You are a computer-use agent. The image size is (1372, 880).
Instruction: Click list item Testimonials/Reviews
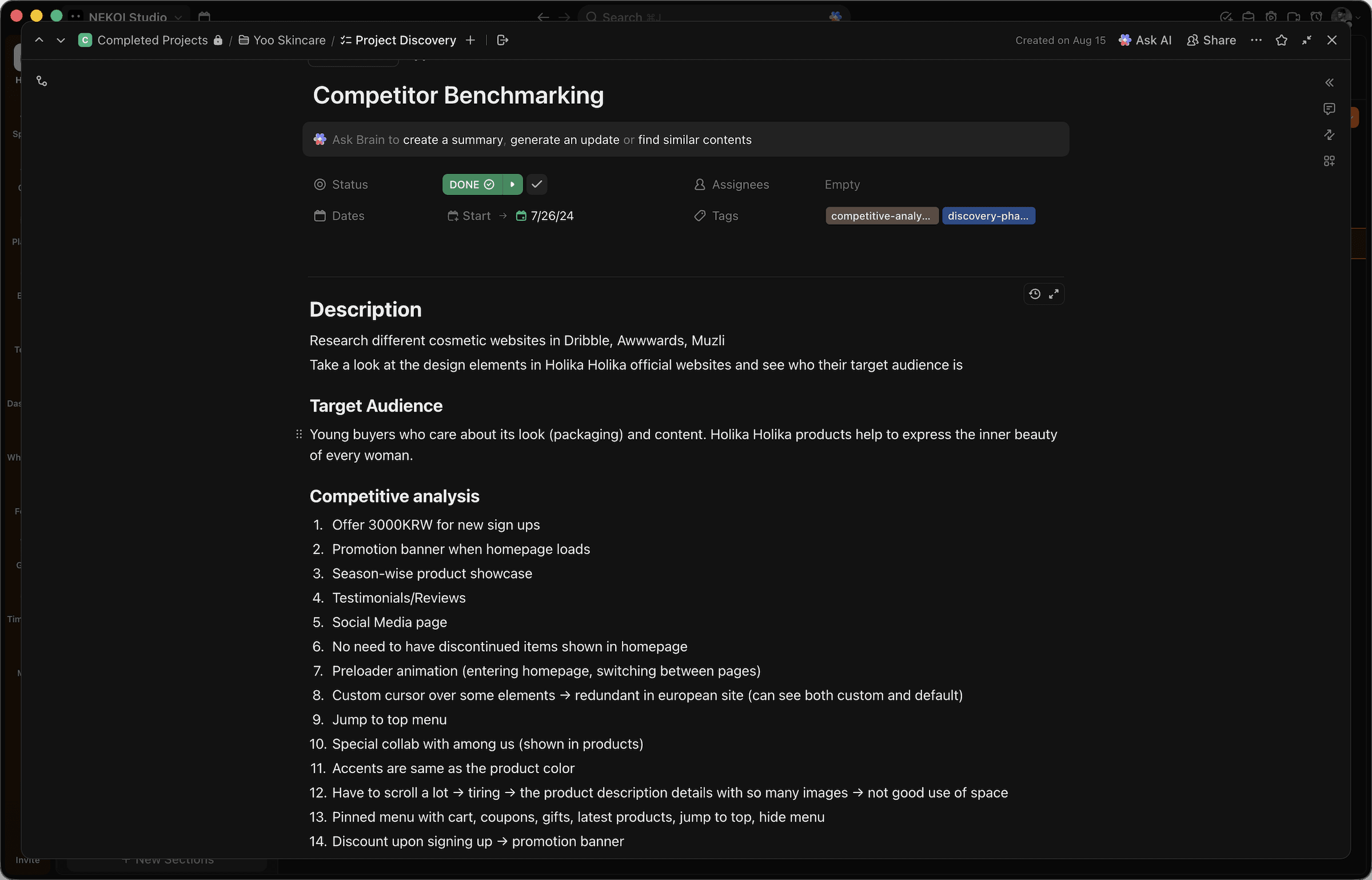click(398, 598)
